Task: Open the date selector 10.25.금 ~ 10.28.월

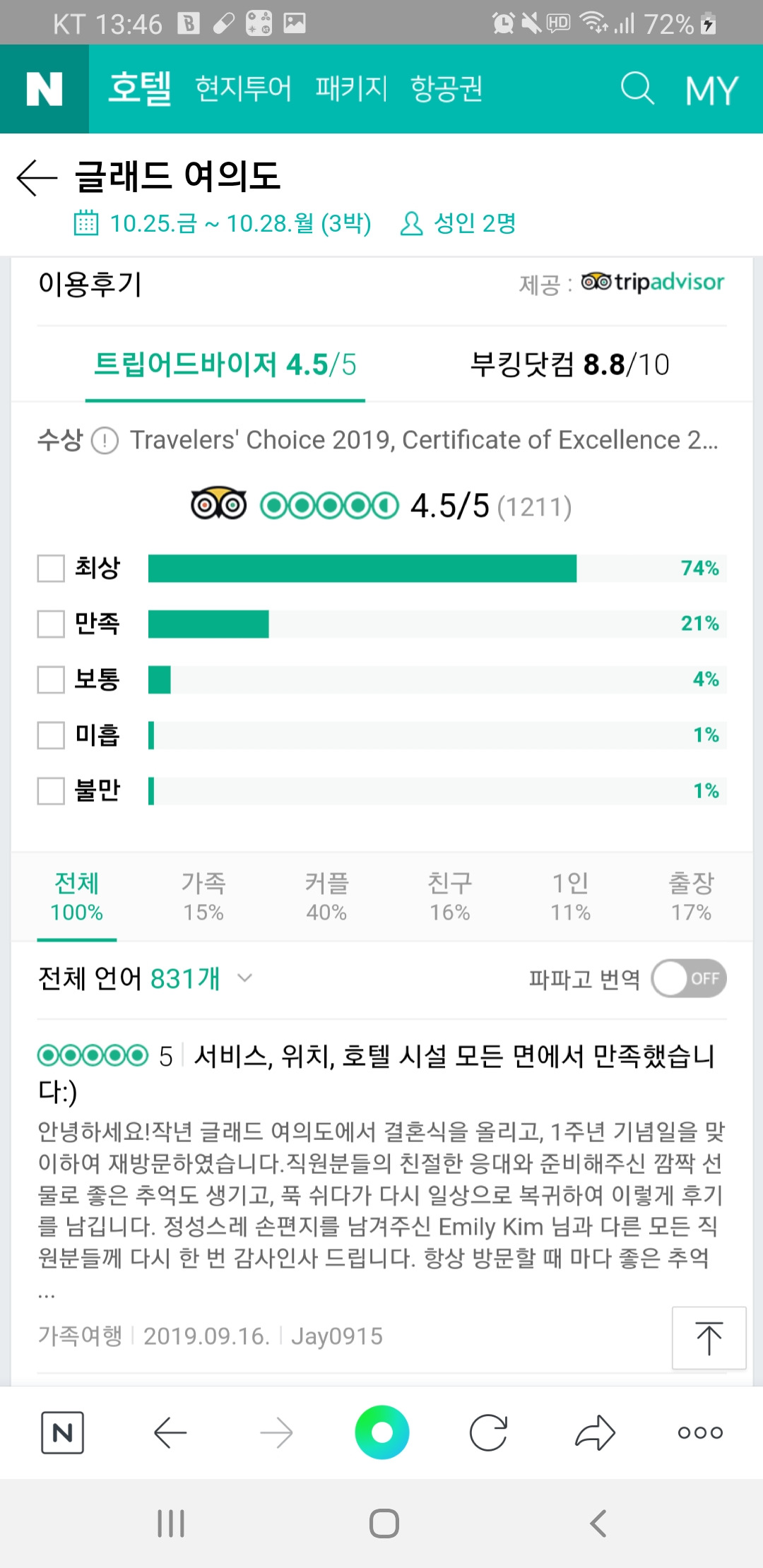Action: 223,223
